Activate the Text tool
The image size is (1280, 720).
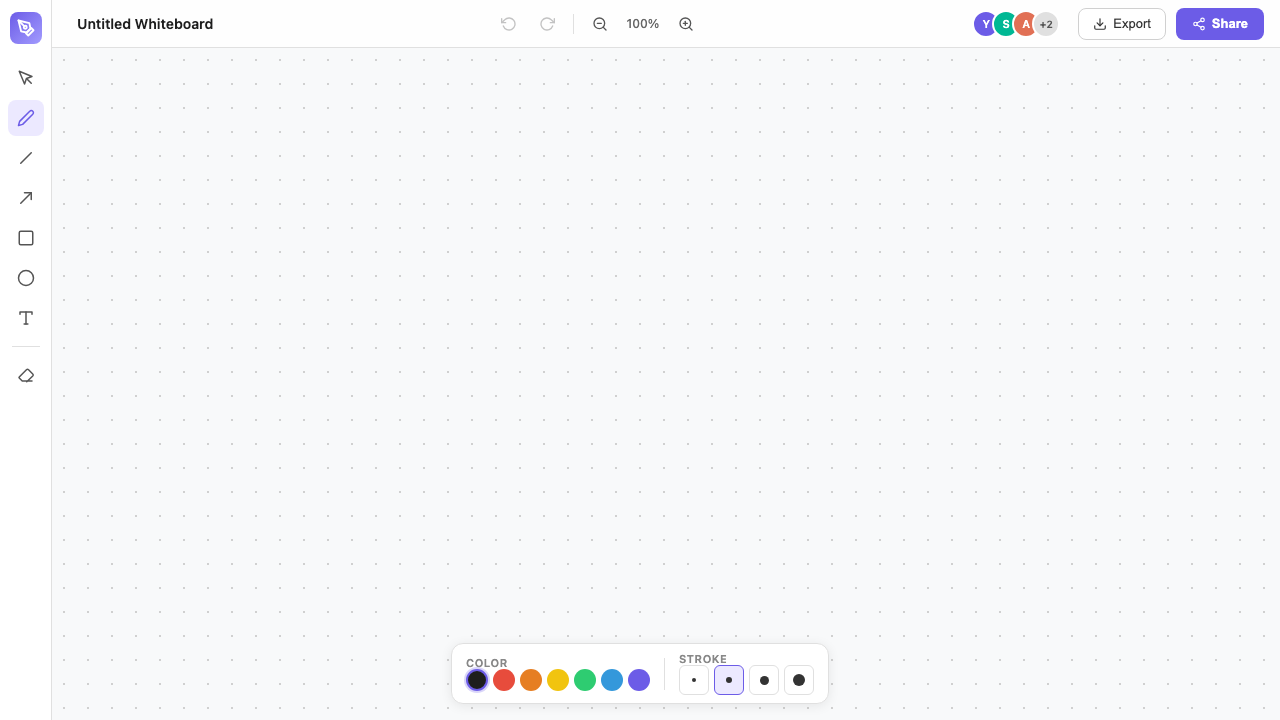pos(26,318)
